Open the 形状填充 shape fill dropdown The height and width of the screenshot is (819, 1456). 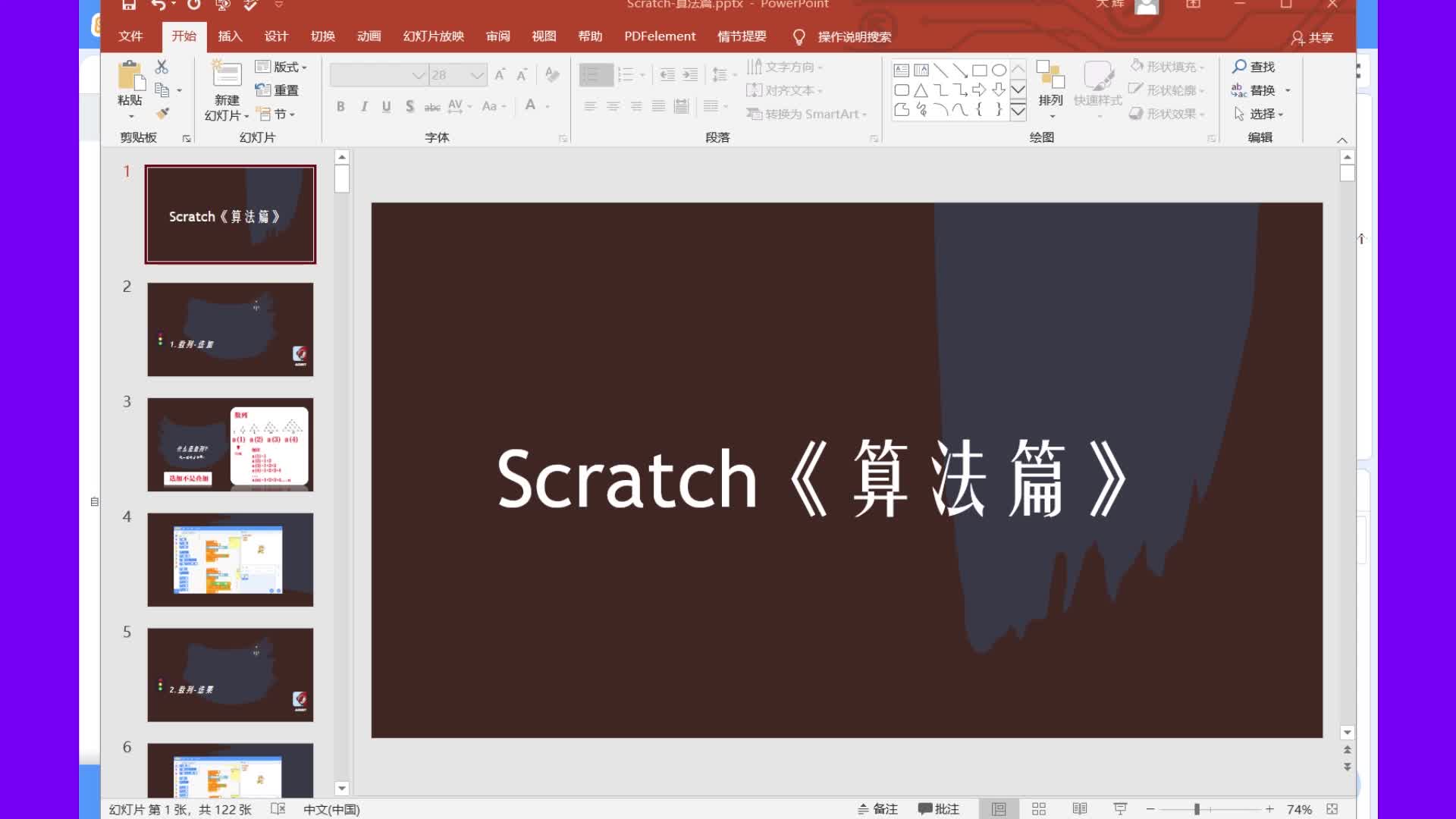pos(1167,67)
